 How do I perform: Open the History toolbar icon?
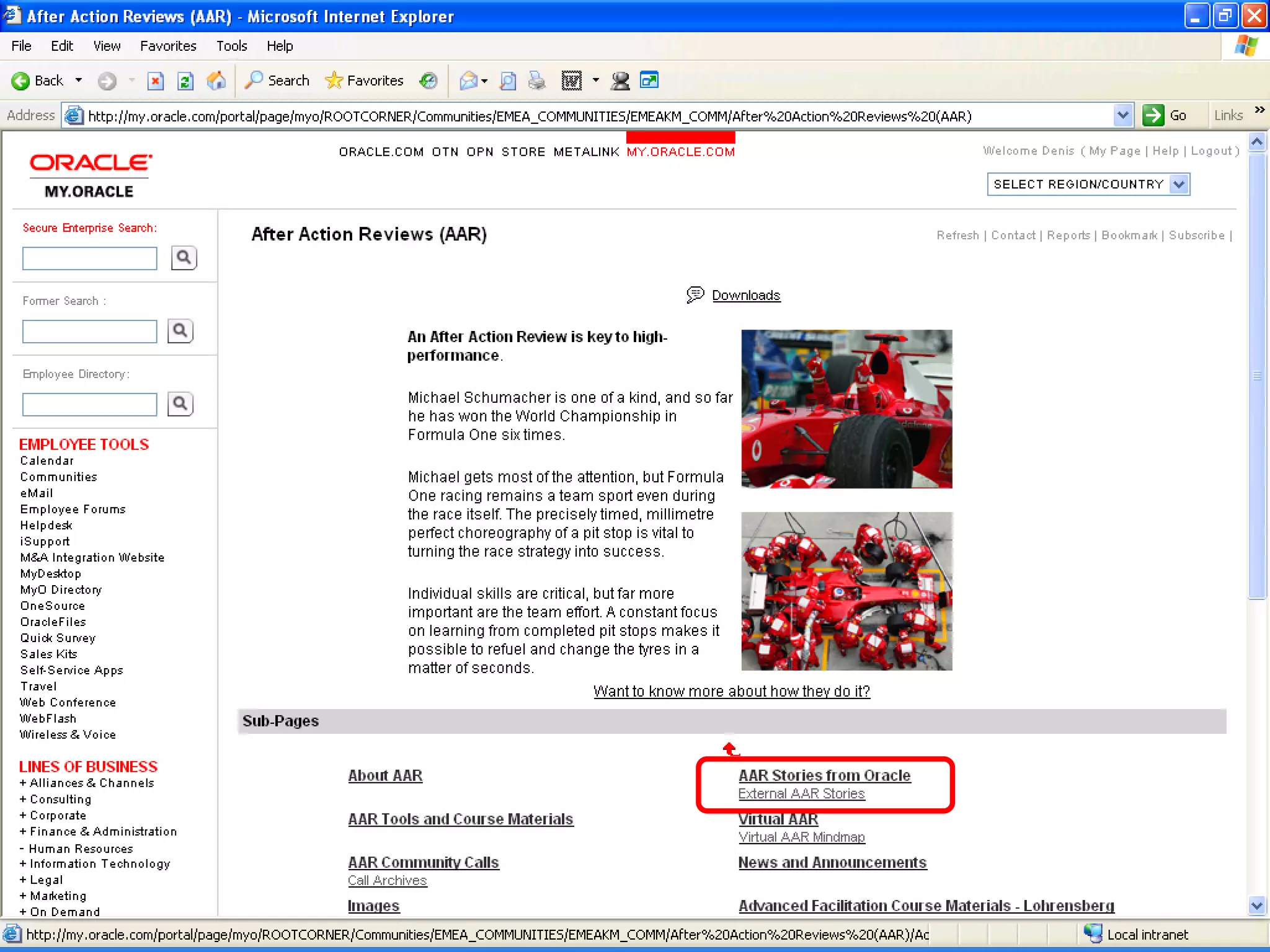429,81
